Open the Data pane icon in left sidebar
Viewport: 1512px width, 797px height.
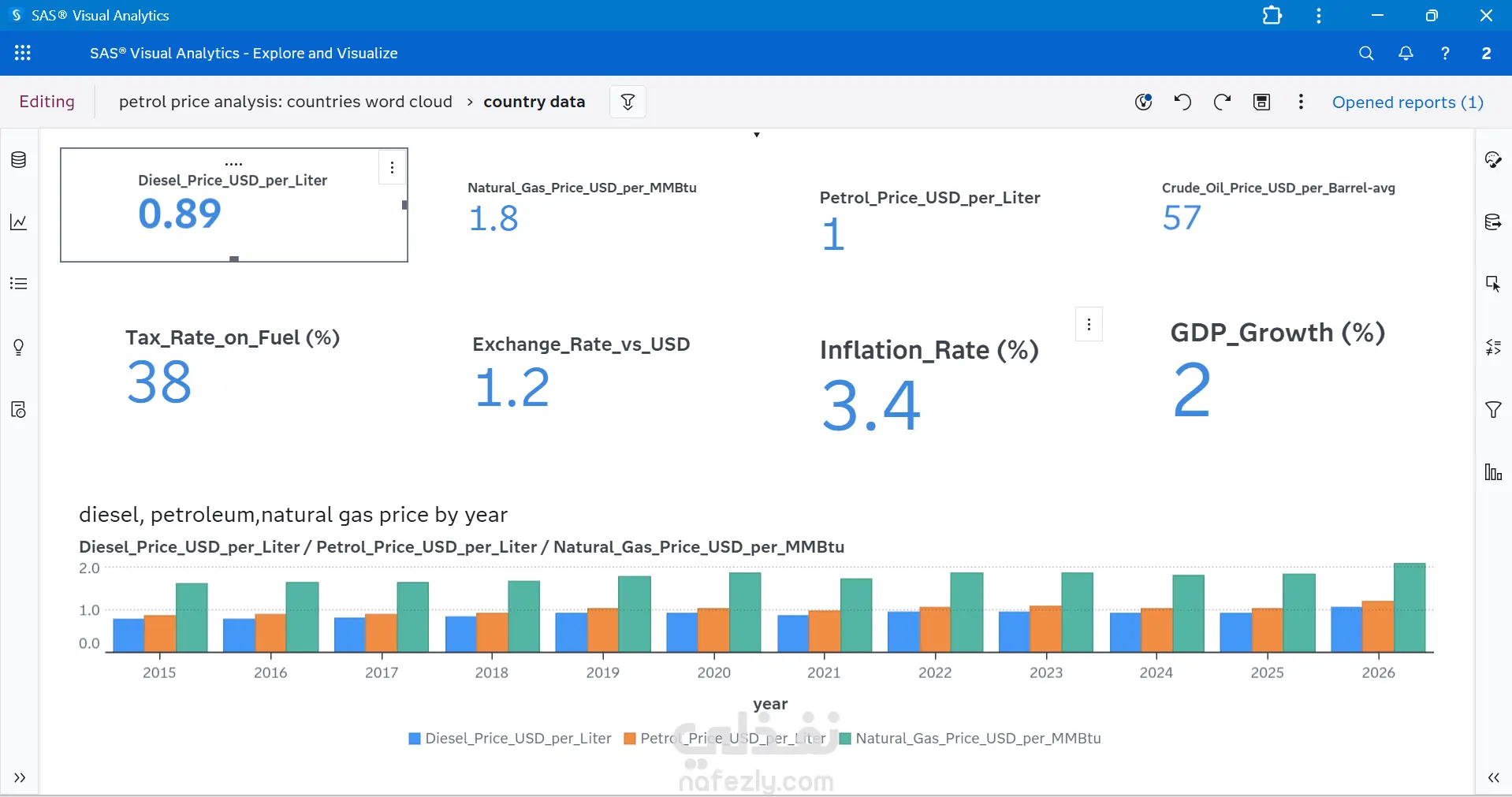[19, 160]
